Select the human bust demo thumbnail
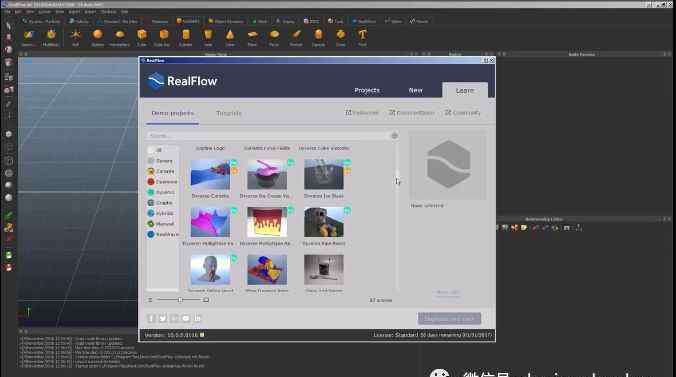The image size is (676, 377). click(210, 270)
